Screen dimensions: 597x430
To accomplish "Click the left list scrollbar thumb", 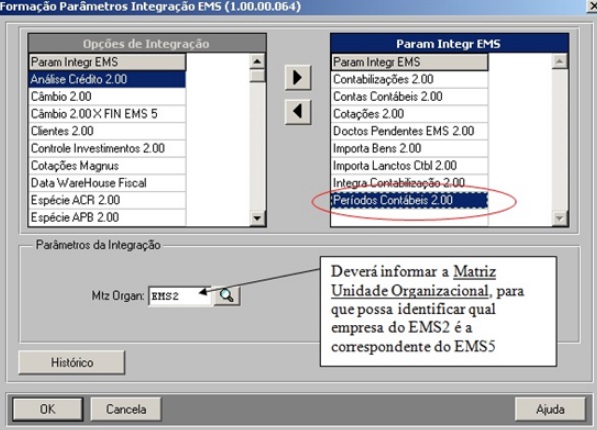I will (258, 75).
